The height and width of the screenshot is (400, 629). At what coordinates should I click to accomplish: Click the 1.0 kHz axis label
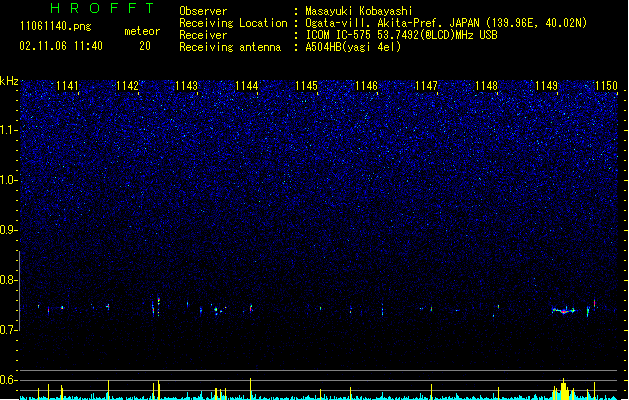tap(9, 180)
